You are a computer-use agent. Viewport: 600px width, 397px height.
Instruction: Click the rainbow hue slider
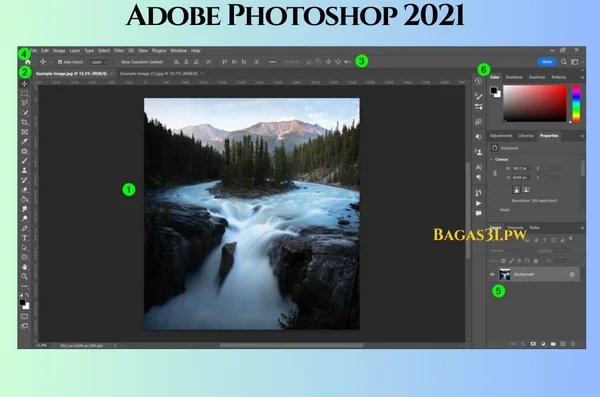click(576, 103)
